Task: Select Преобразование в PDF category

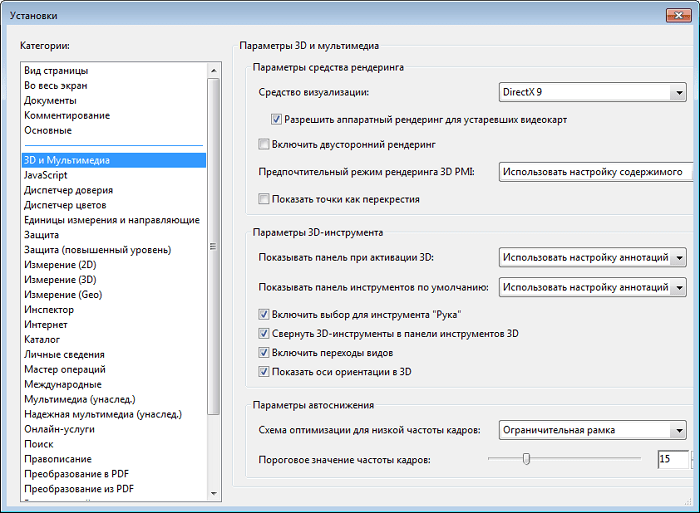Action: [x=114, y=474]
